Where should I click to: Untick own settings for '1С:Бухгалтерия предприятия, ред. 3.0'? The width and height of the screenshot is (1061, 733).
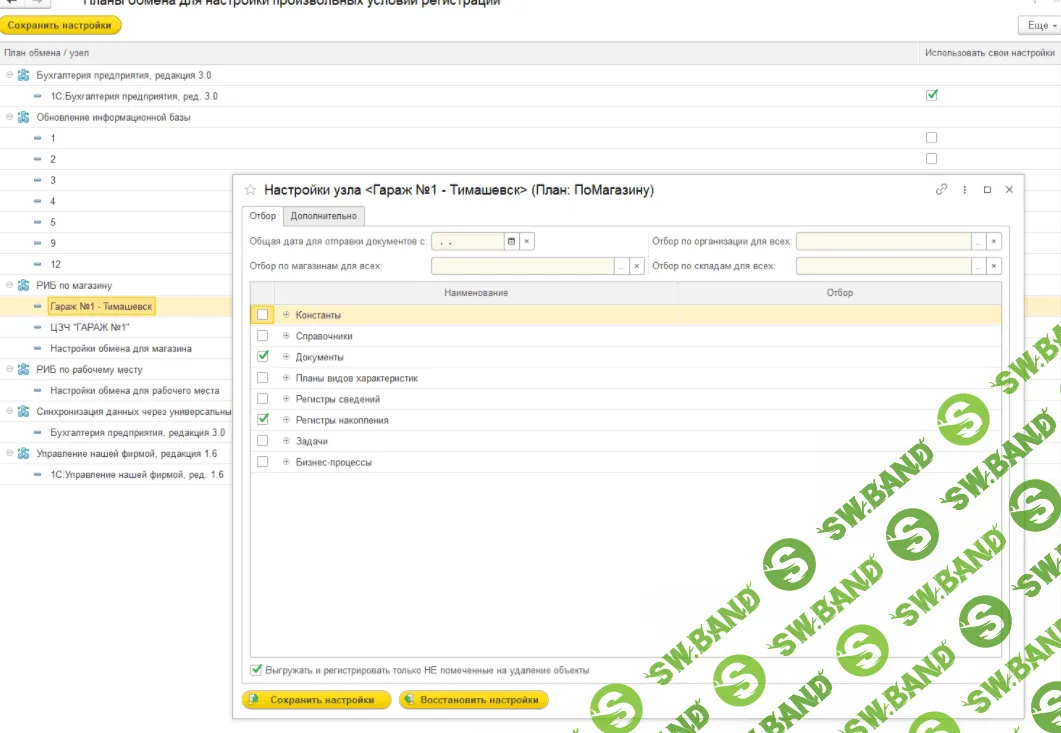point(932,96)
